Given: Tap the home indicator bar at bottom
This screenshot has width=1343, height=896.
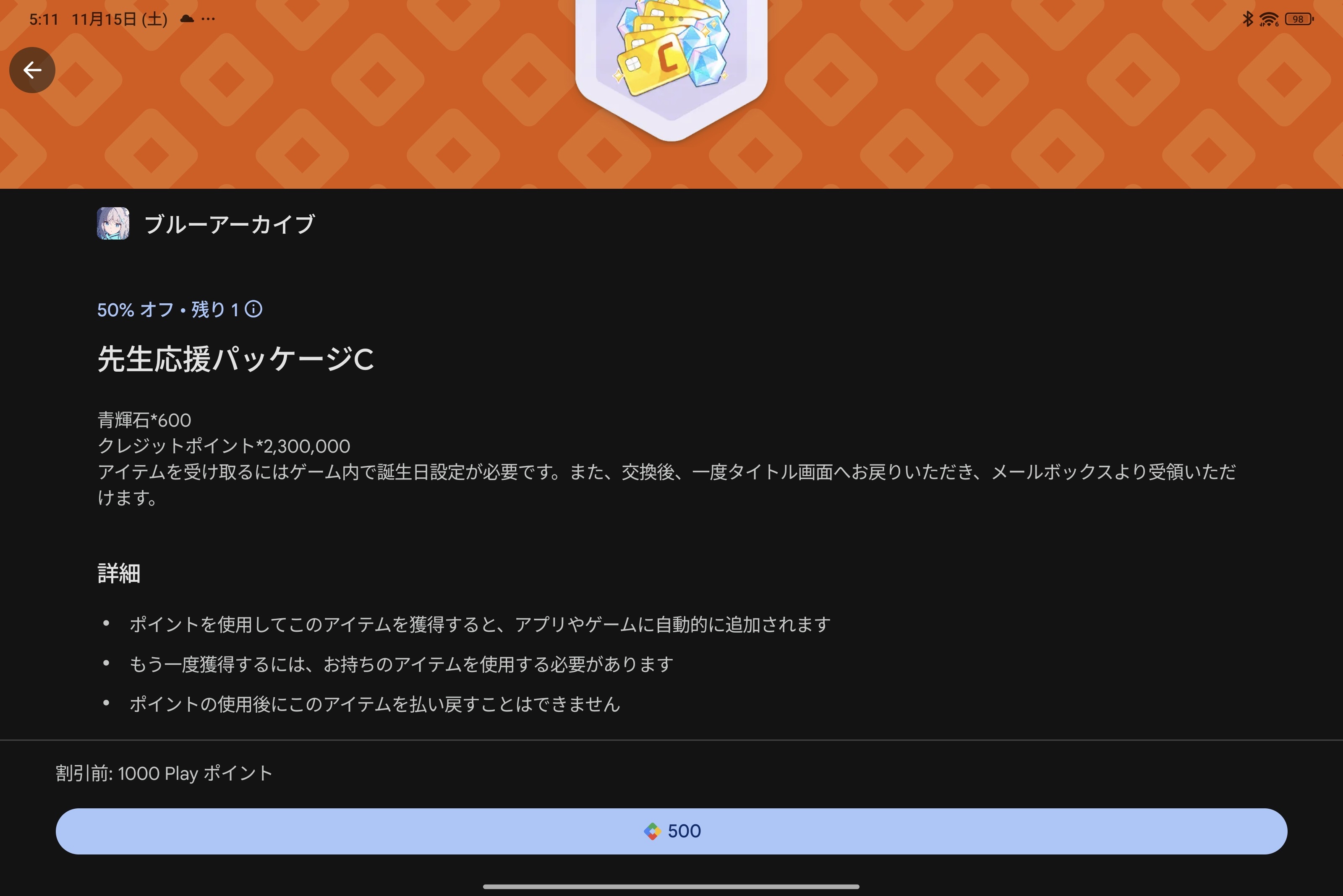Looking at the screenshot, I should [671, 886].
